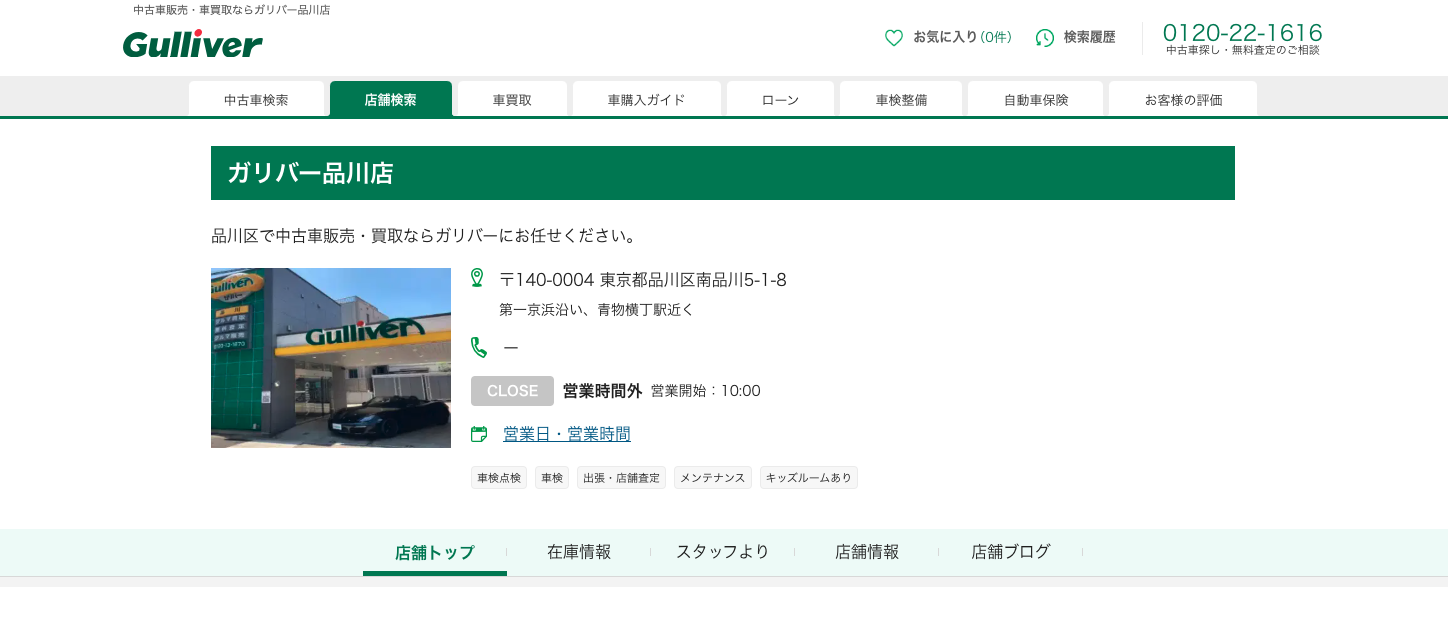
Task: Click the green phone icon
Action: point(479,347)
